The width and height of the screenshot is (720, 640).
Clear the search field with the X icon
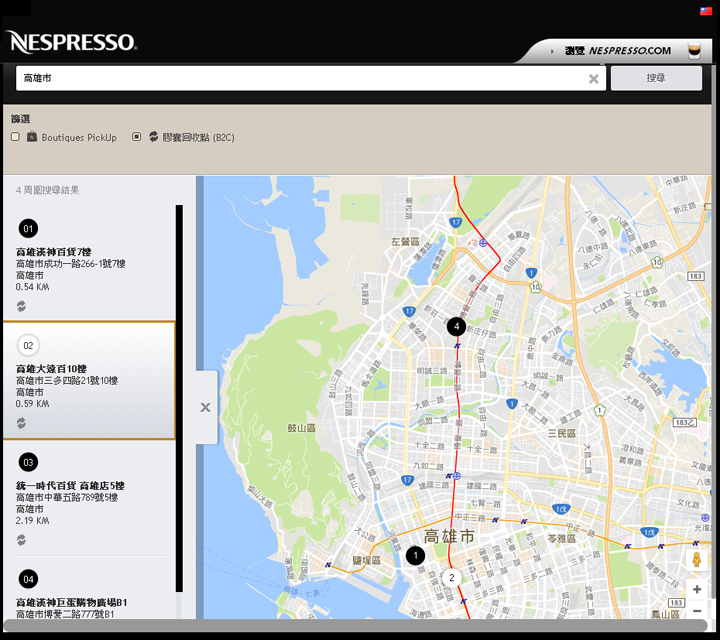tap(593, 78)
